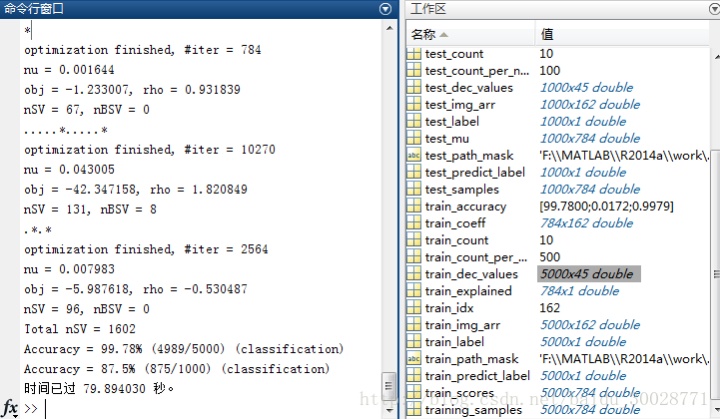
Task: Select the train_label variable name
Action: (455, 342)
